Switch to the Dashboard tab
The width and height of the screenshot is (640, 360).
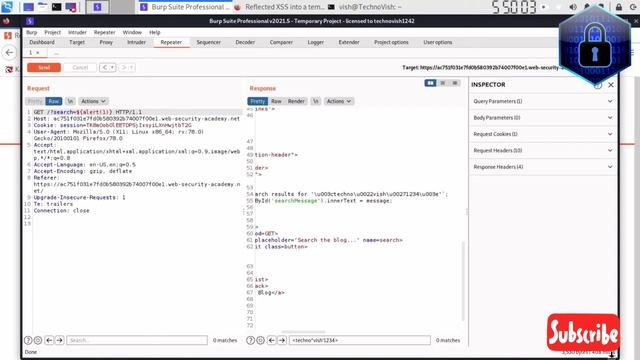point(42,42)
